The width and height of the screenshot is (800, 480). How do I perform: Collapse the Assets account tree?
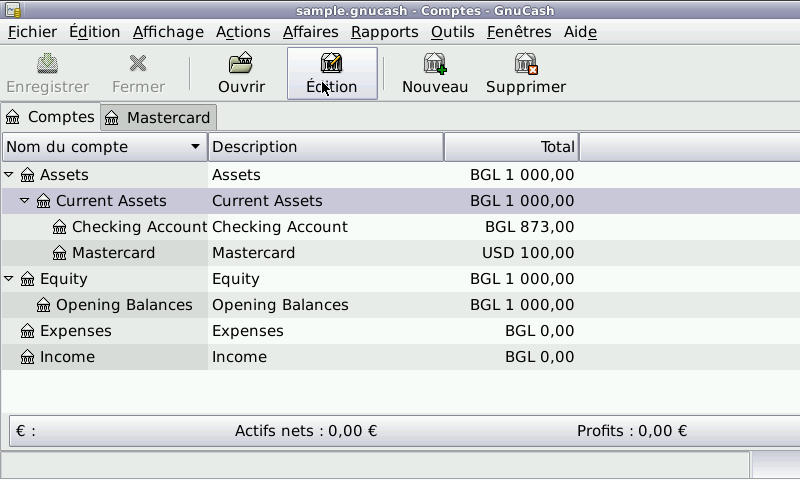pyautogui.click(x=9, y=175)
